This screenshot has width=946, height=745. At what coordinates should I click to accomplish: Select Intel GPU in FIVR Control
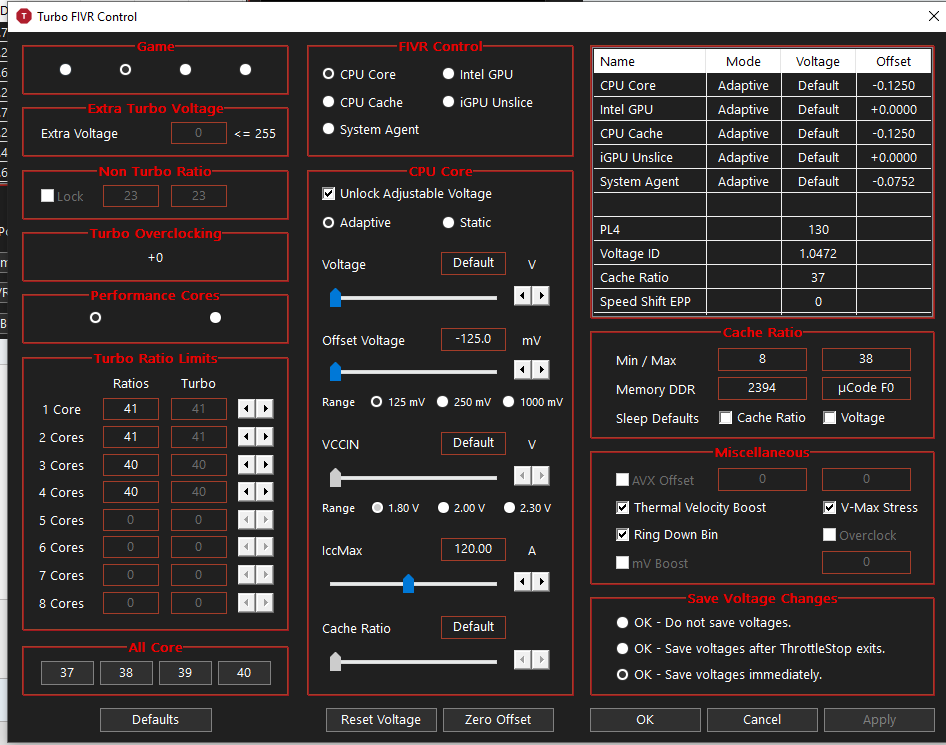[x=478, y=74]
